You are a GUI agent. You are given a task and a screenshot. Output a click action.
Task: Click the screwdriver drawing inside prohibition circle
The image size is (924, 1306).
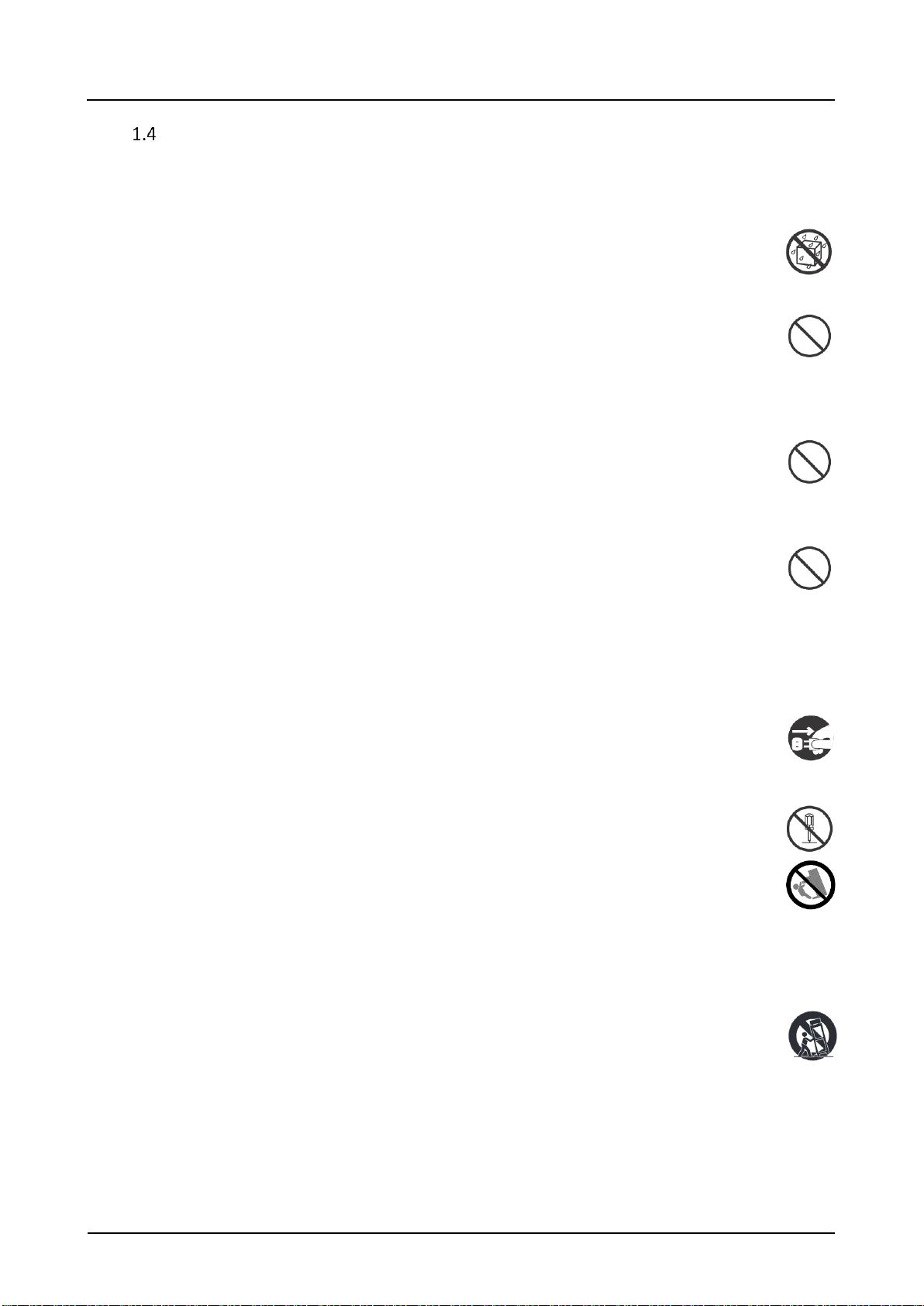coord(810,829)
